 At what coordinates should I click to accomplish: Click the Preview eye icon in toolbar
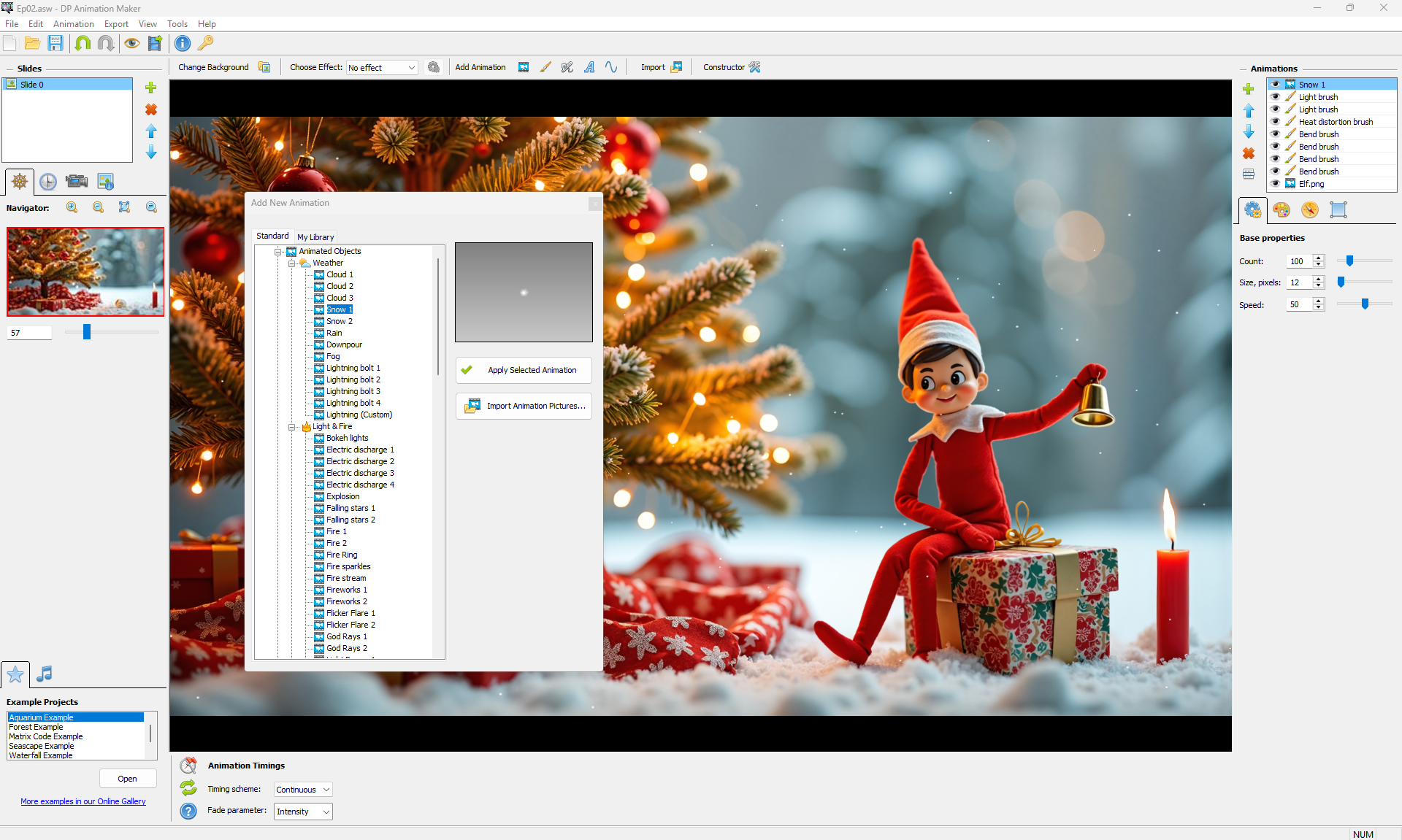[131, 43]
